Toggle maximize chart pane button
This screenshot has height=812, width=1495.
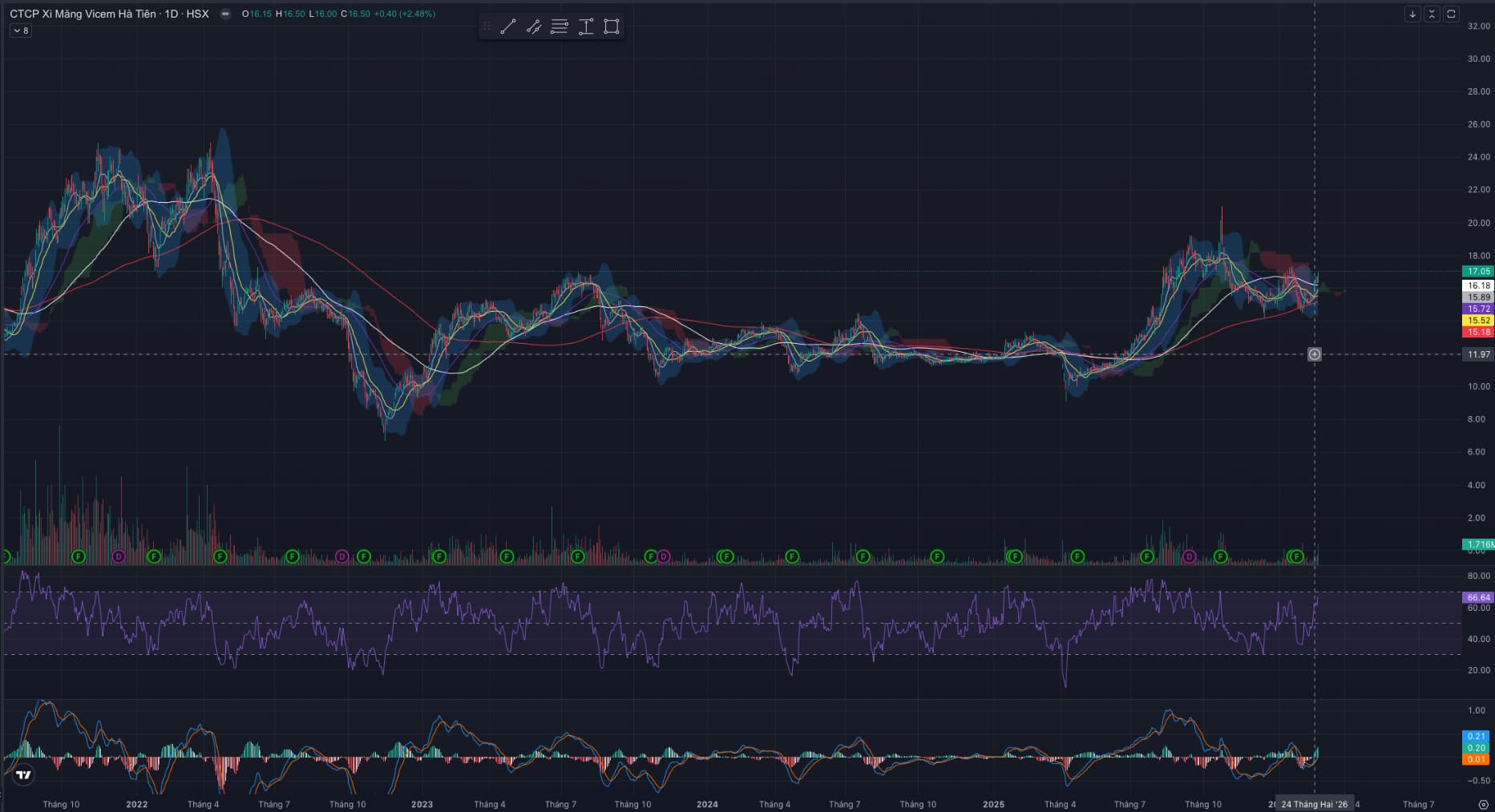(x=1451, y=14)
